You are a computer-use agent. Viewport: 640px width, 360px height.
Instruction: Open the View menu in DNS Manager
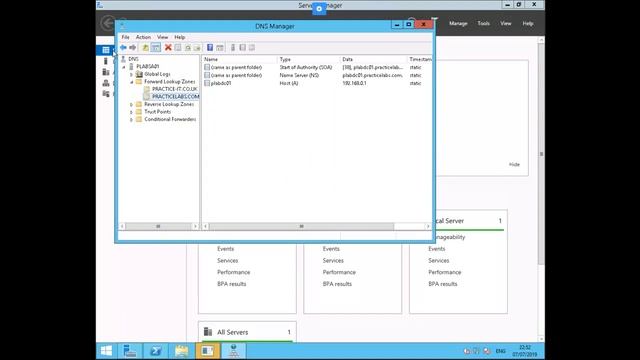tap(162, 37)
